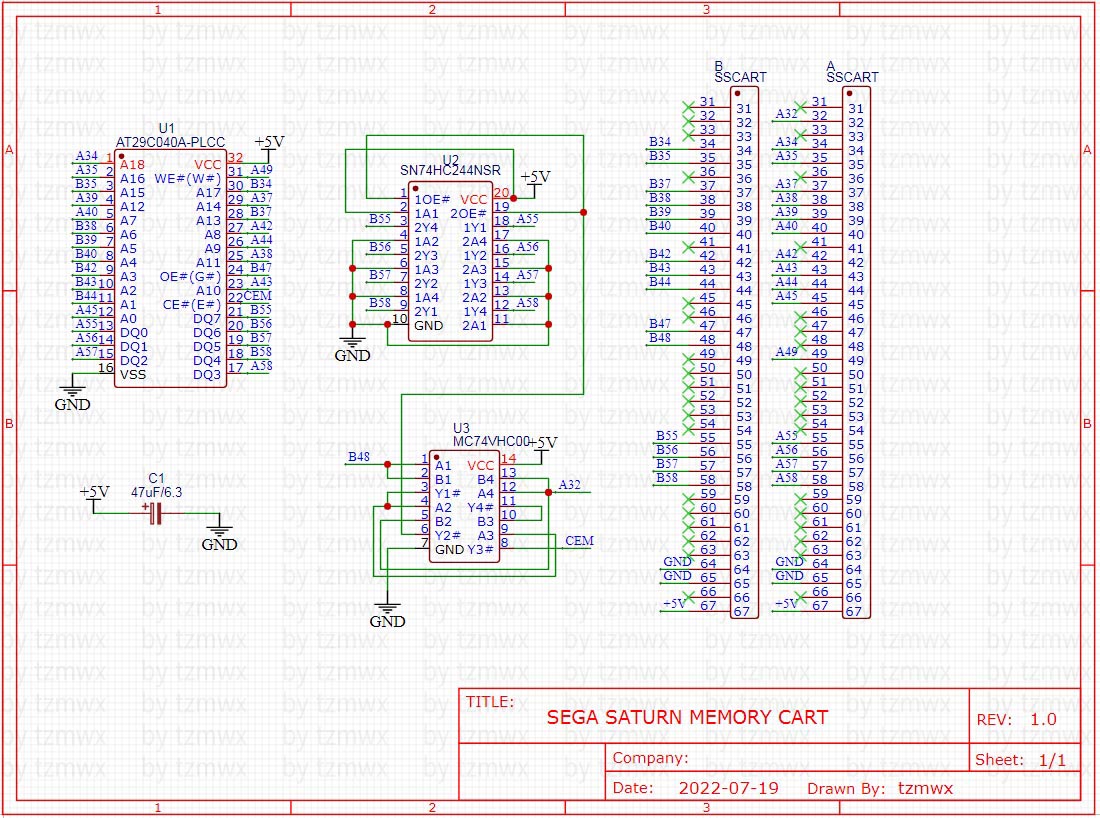Click the A58 net label at U2 pin 12
This screenshot has width=1100, height=818.
click(528, 303)
